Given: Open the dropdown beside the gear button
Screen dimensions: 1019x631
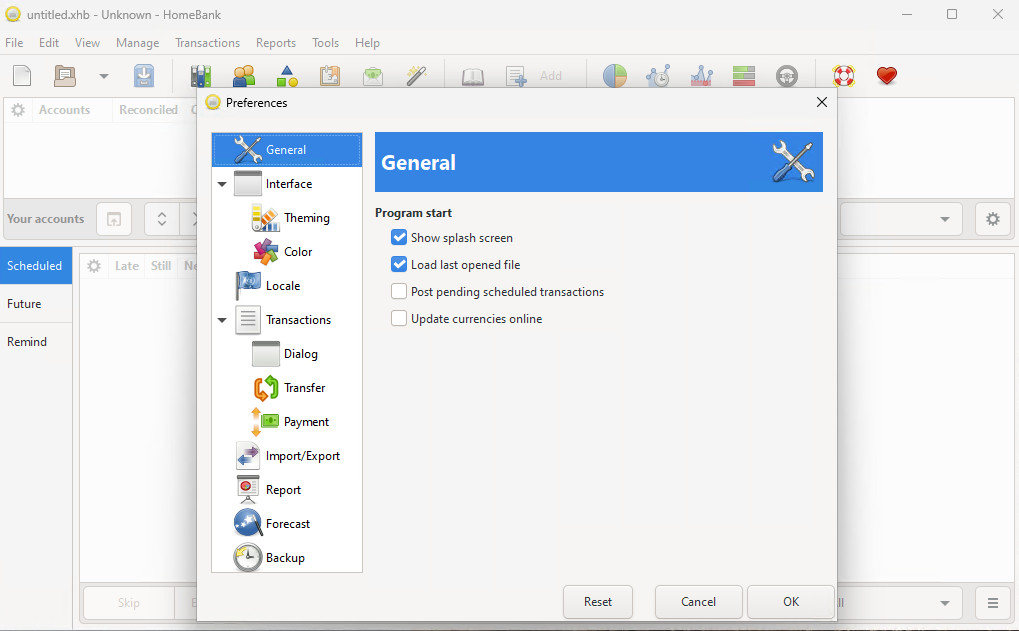Looking at the screenshot, I should tap(903, 219).
